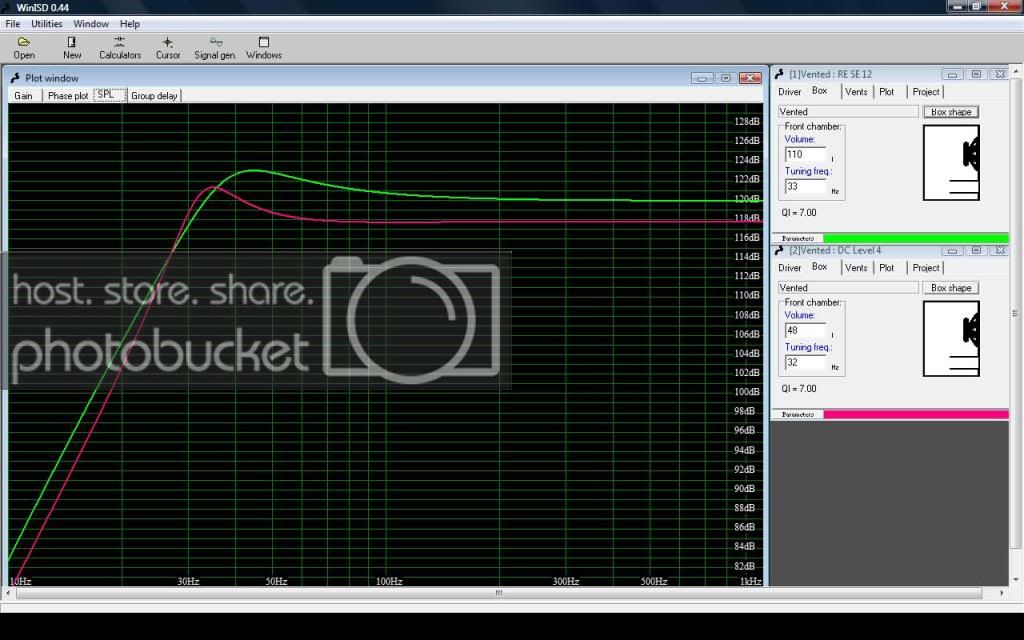Activate the Cursor tool
The height and width of the screenshot is (640, 1024).
click(x=168, y=48)
